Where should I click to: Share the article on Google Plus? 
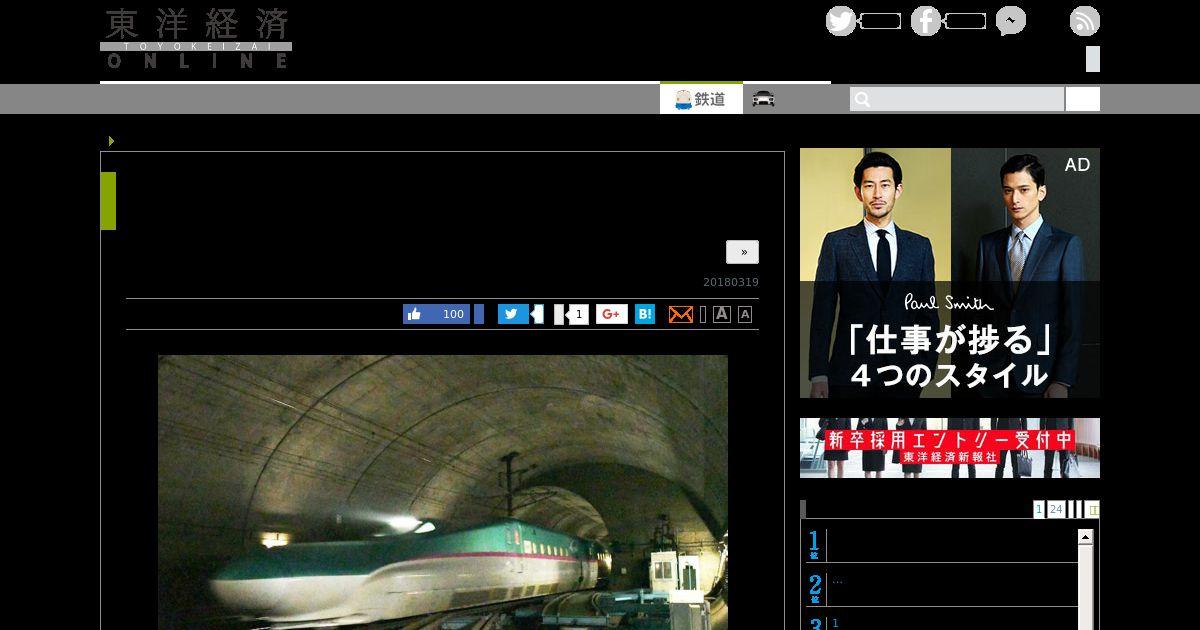pyautogui.click(x=612, y=314)
